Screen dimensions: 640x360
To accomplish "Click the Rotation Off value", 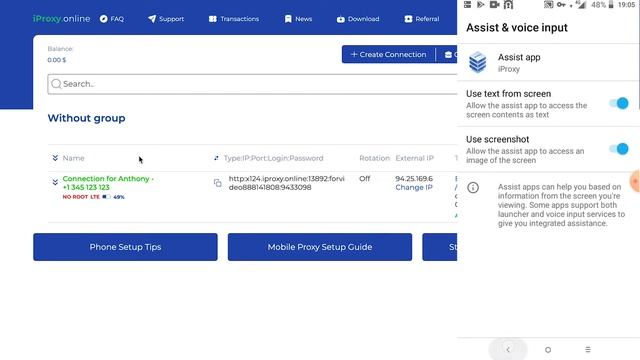I will (x=364, y=178).
